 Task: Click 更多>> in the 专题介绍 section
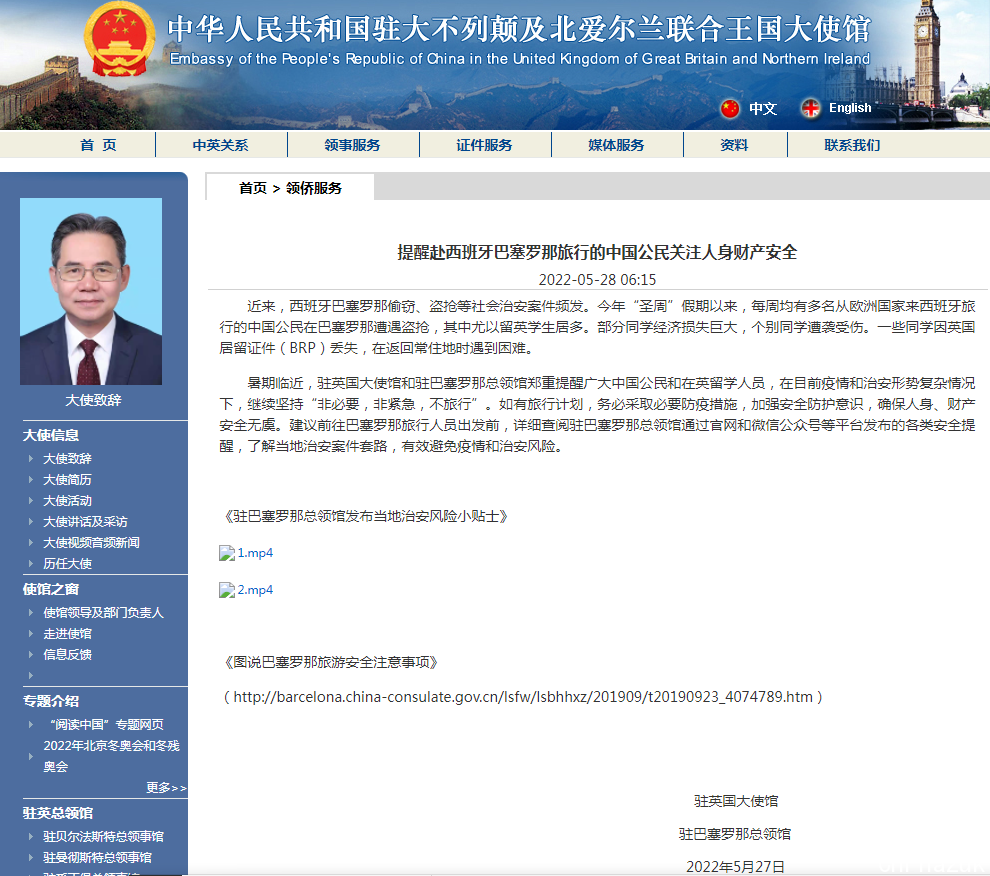(166, 788)
